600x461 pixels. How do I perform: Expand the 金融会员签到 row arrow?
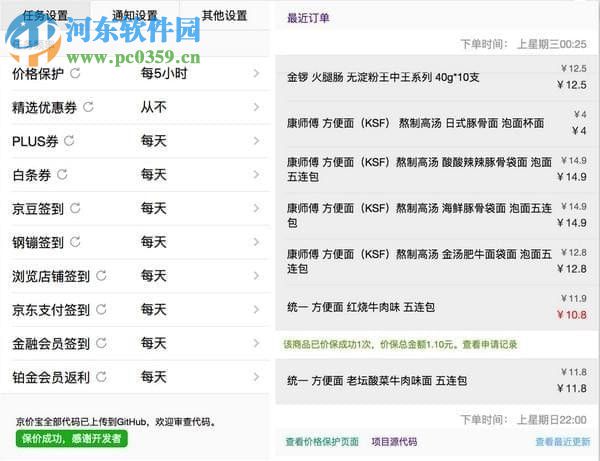[x=256, y=343]
